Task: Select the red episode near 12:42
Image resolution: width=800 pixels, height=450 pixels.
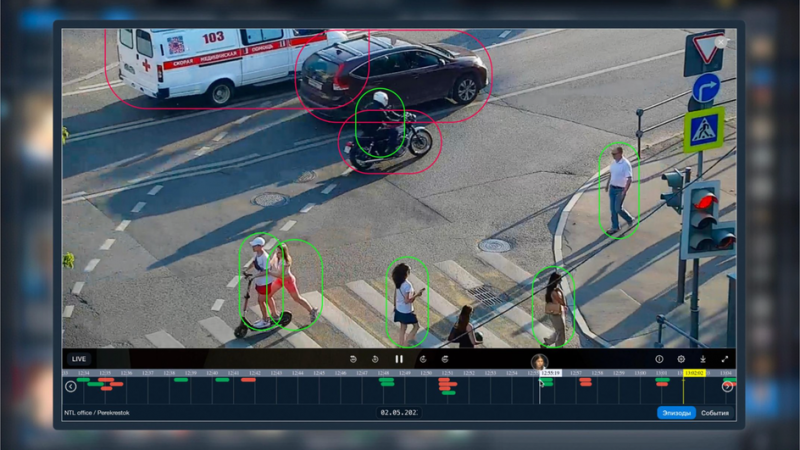Action: tap(248, 380)
